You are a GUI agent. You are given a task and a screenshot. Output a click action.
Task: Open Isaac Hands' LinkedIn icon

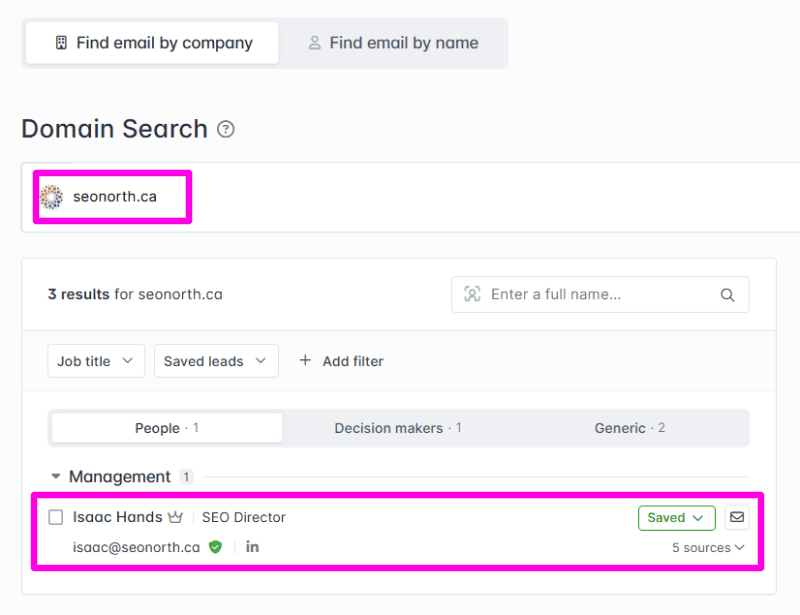[x=252, y=547]
